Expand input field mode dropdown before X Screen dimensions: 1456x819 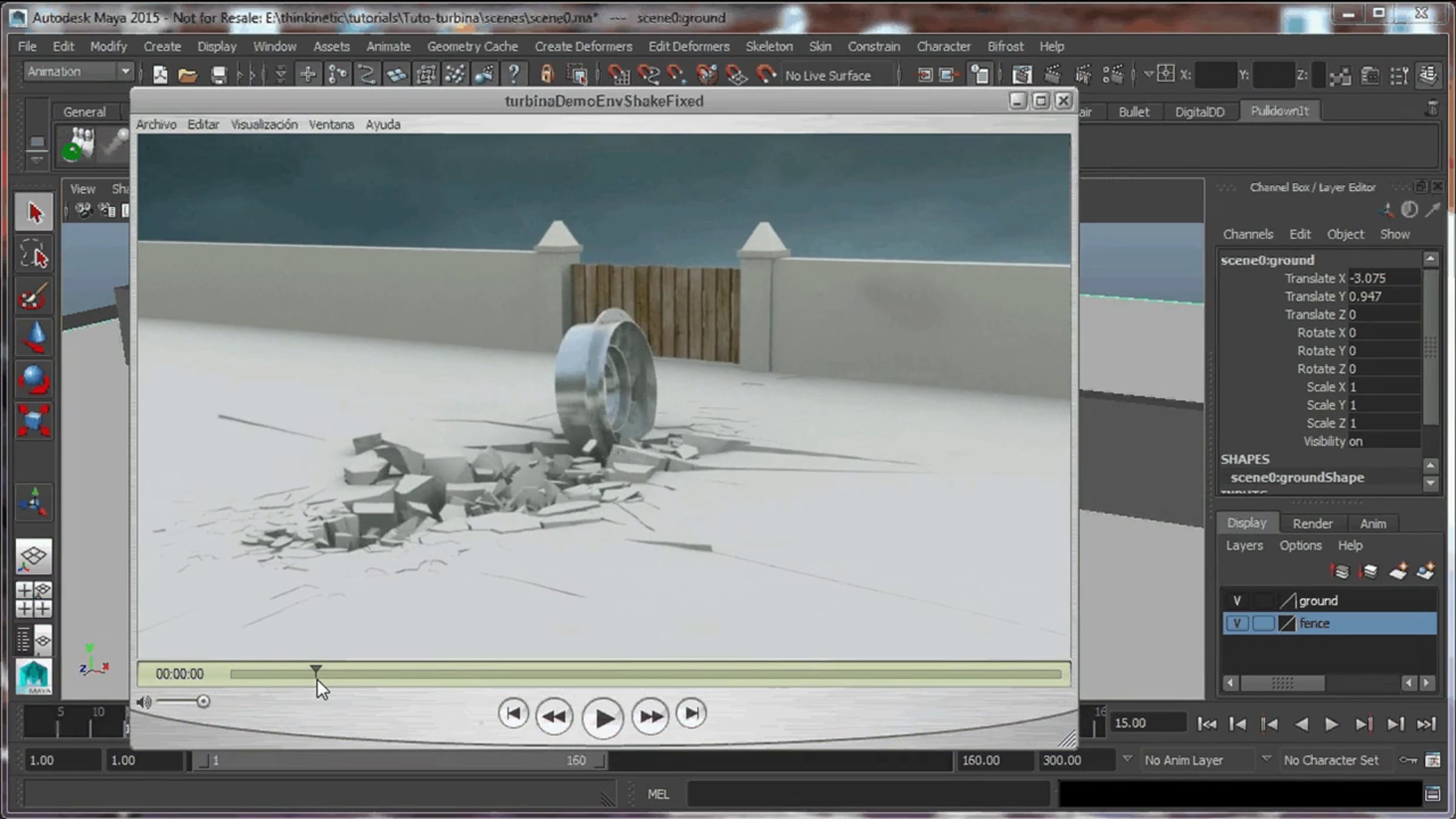[x=1148, y=75]
